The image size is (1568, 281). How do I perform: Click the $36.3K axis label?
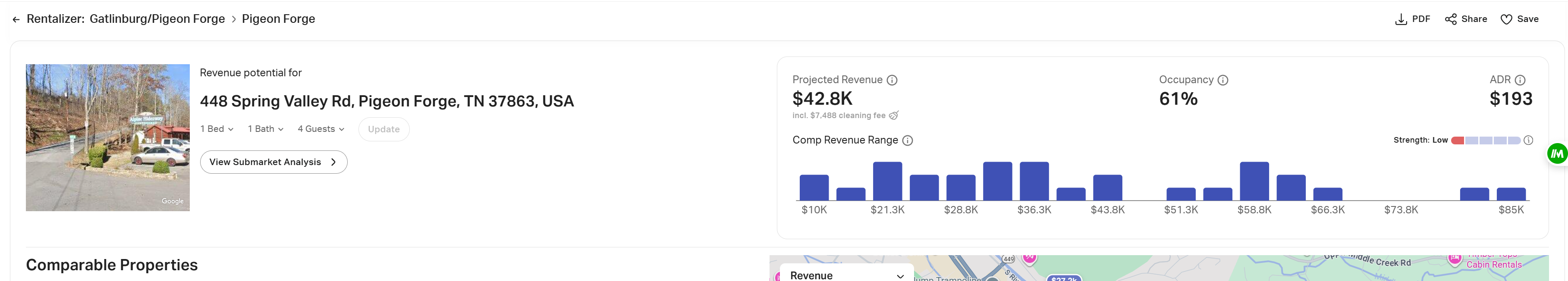pyautogui.click(x=1034, y=210)
